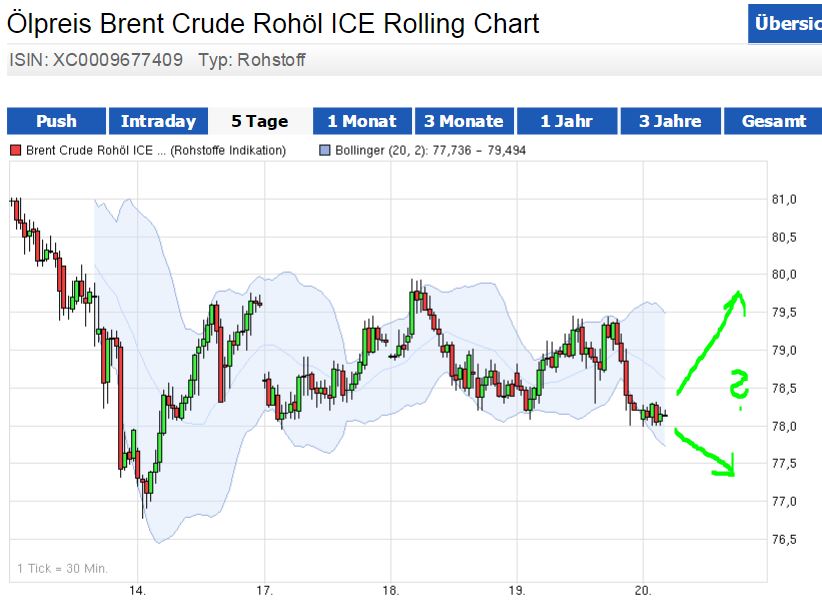The width and height of the screenshot is (822, 603).
Task: Click the green downward arrow annotation
Action: 709,453
